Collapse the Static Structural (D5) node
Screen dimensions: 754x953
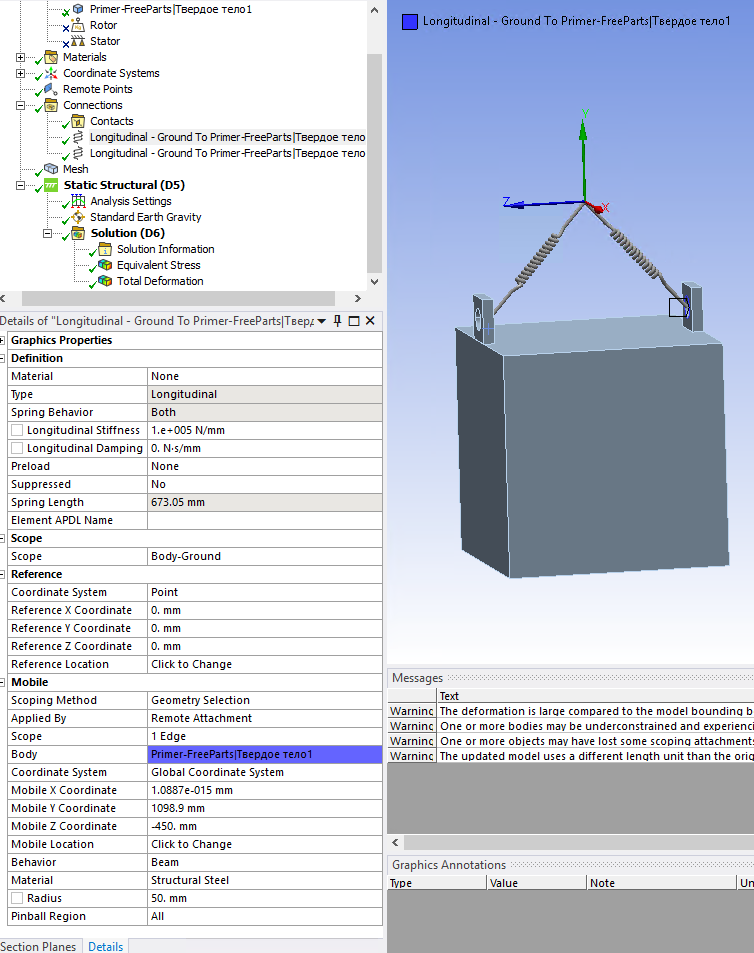coord(21,185)
